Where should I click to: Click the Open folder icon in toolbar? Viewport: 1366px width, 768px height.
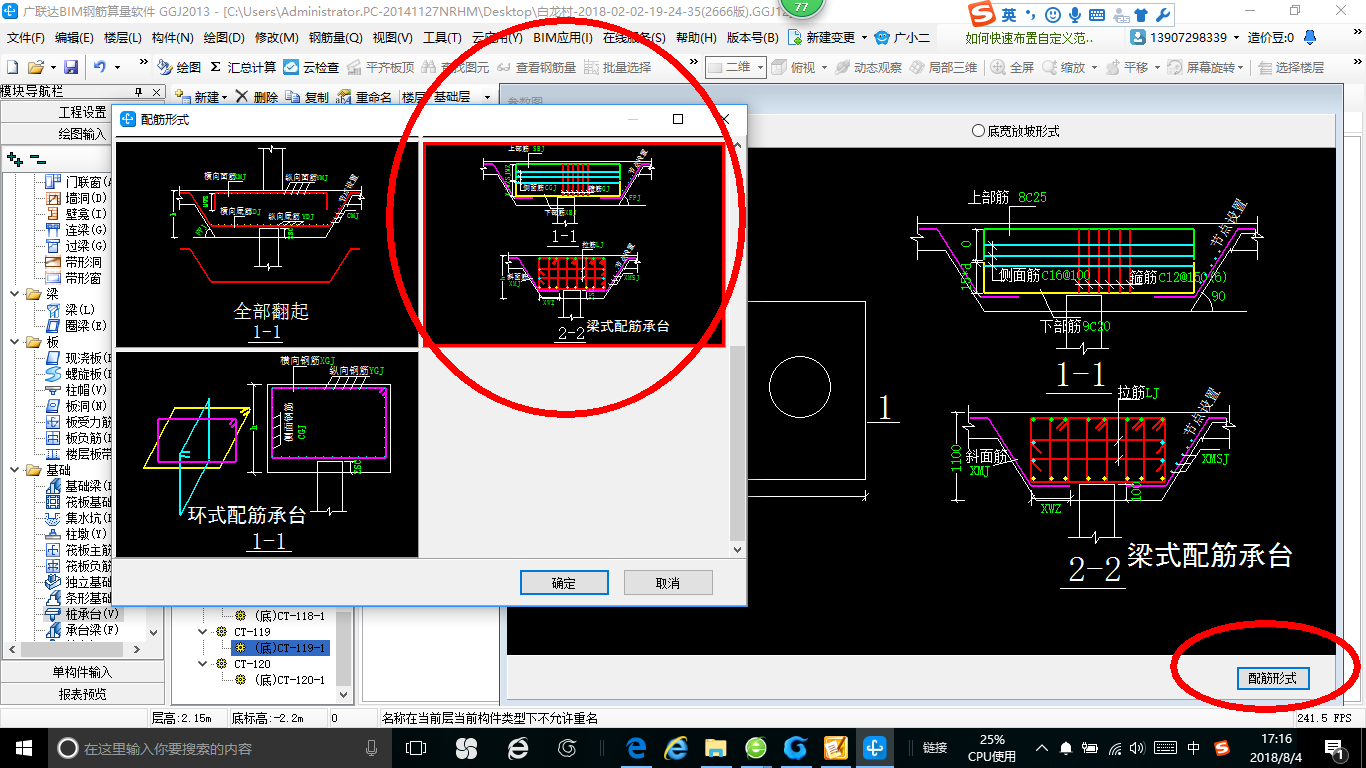35,67
